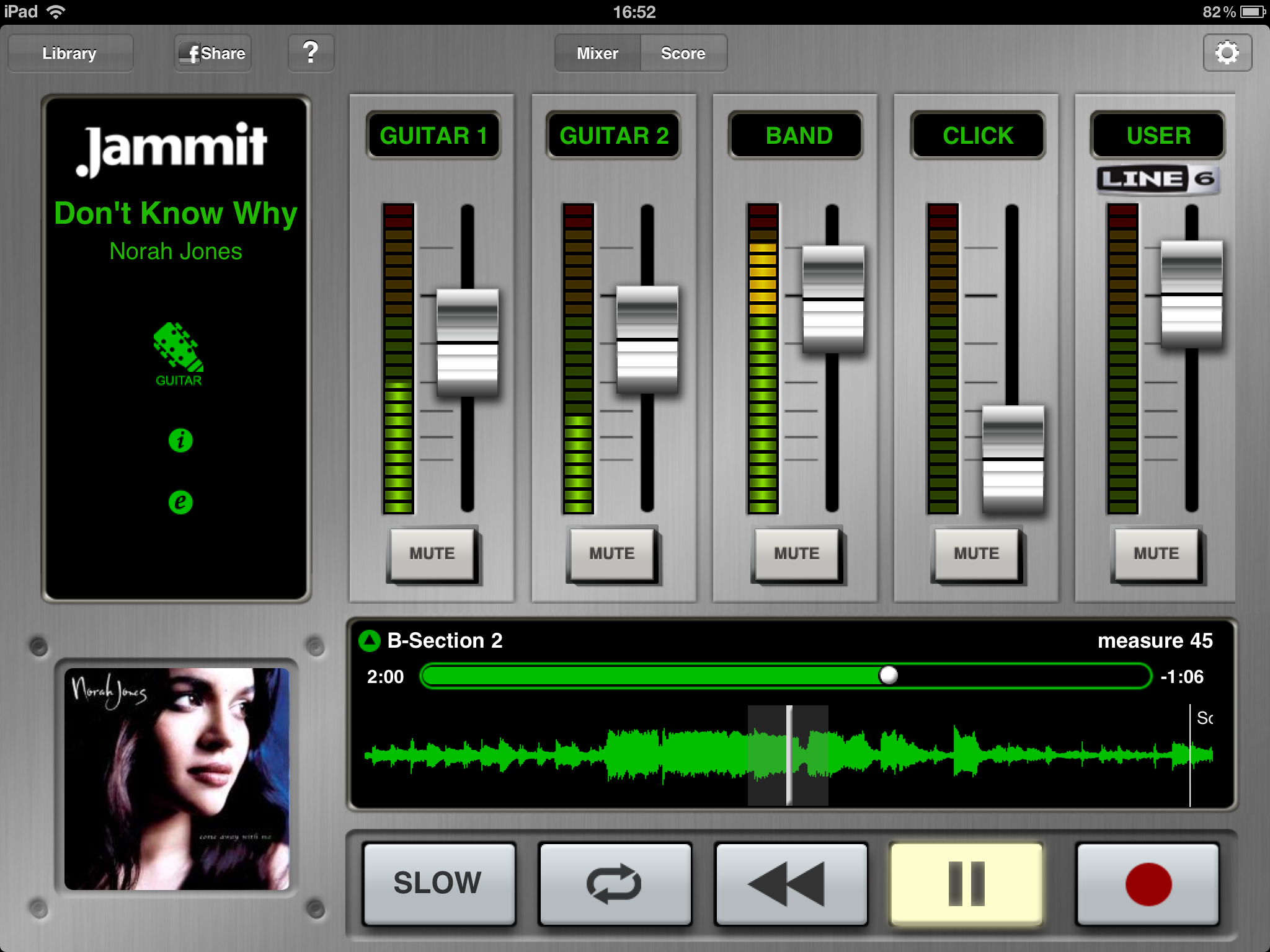
Task: Tap the artist name "Norah Jones"
Action: 175,251
